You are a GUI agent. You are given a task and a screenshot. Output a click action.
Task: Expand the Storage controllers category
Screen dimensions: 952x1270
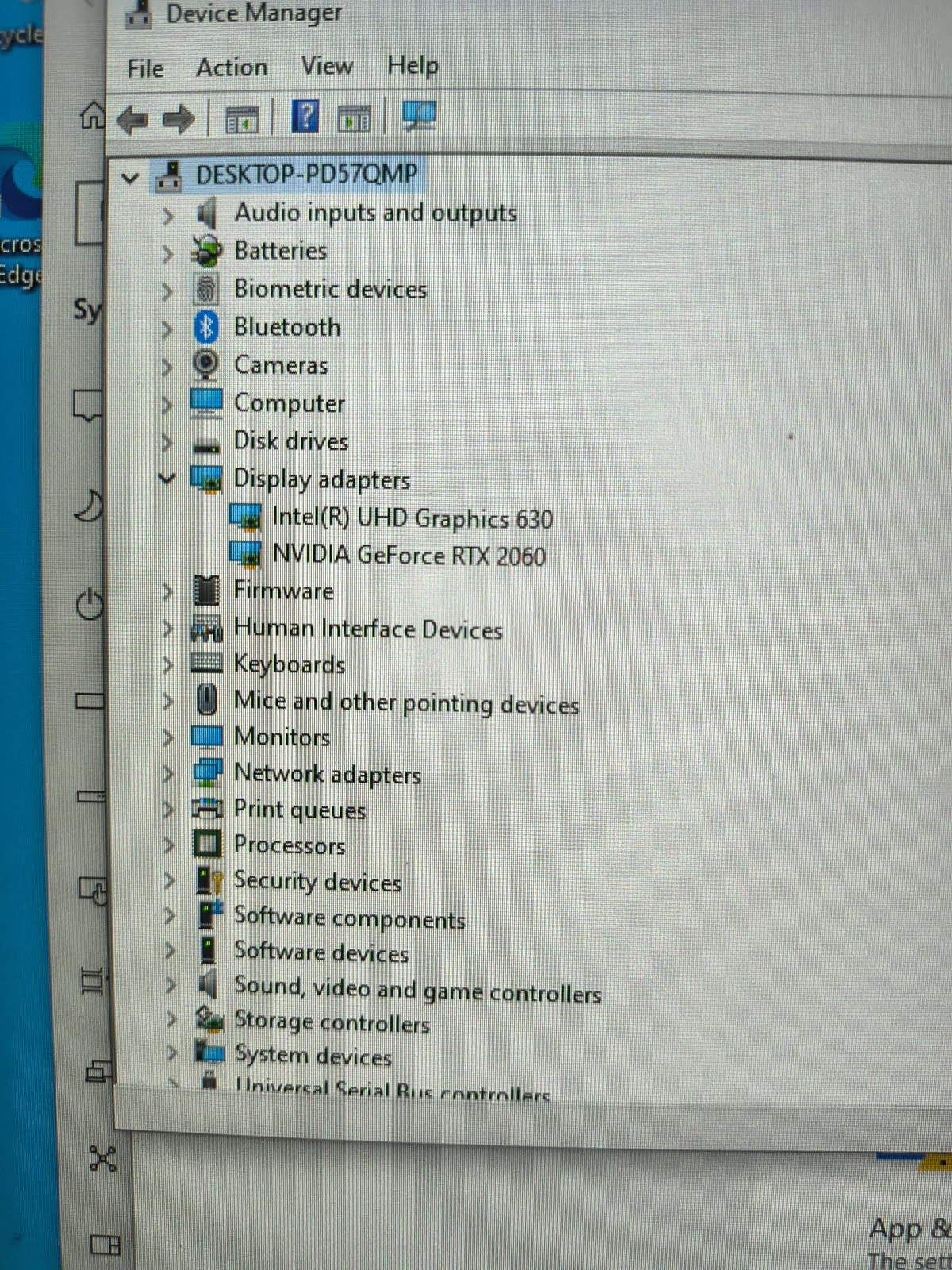pos(171,1019)
